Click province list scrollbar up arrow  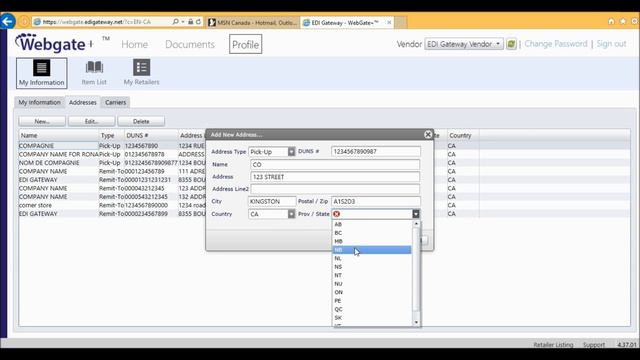tap(416, 224)
